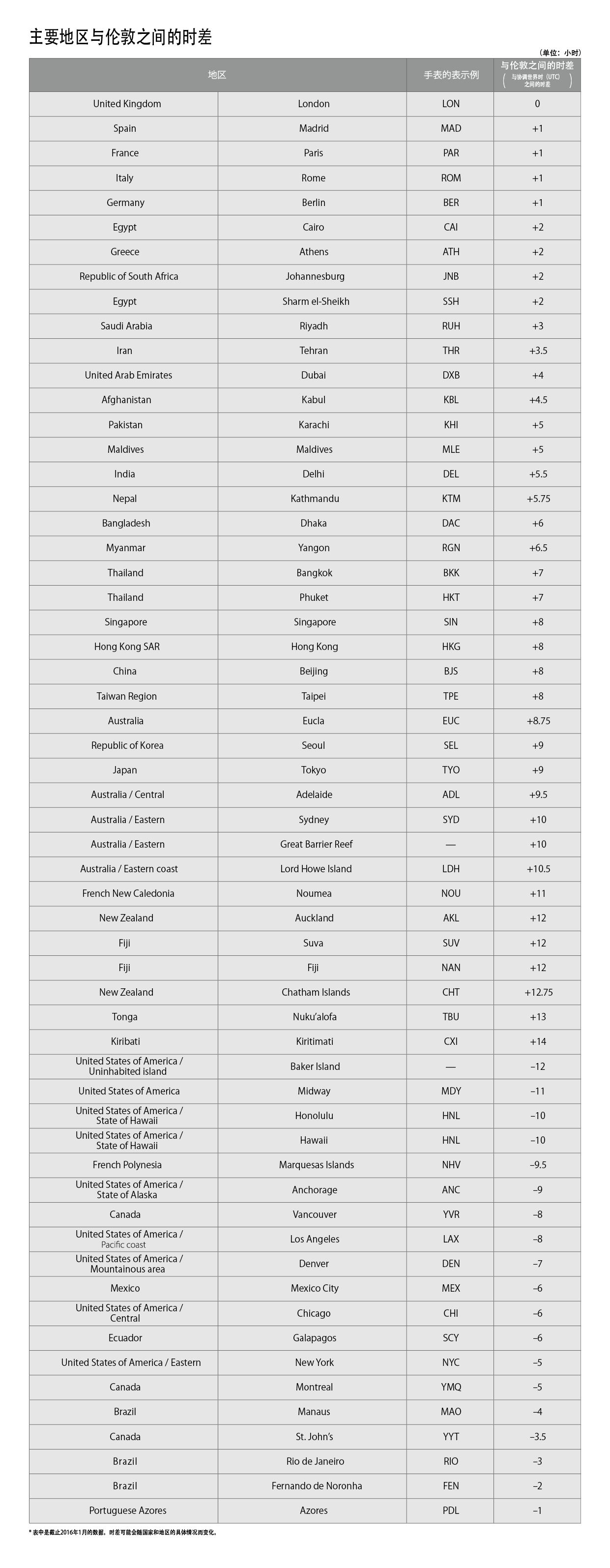This screenshot has height=1568, width=610.
Task: Click the Johannesburg city cell
Action: point(315,276)
